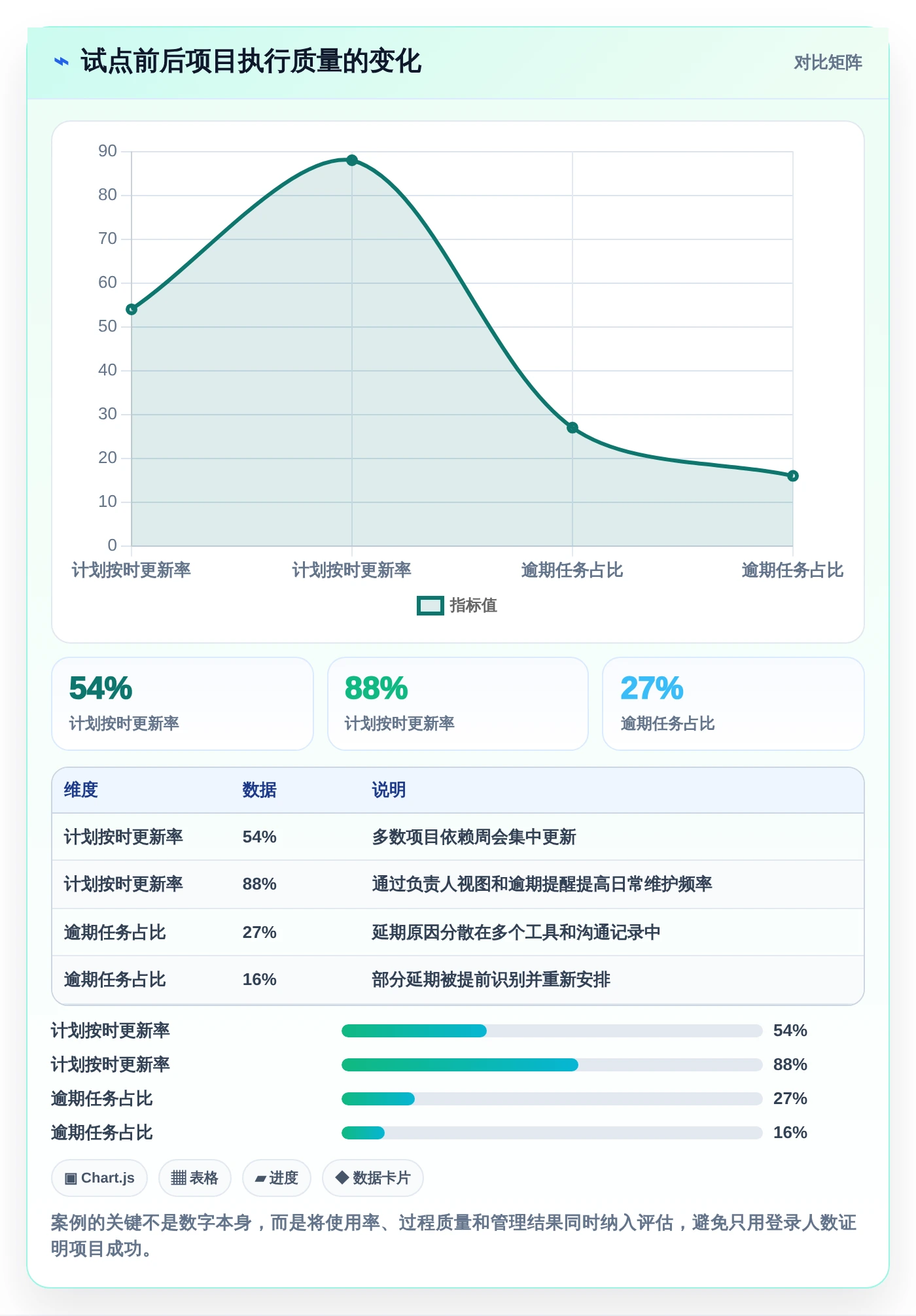This screenshot has height=1316, width=916.
Task: Click the chart data point at value 27
Action: pyautogui.click(x=572, y=428)
